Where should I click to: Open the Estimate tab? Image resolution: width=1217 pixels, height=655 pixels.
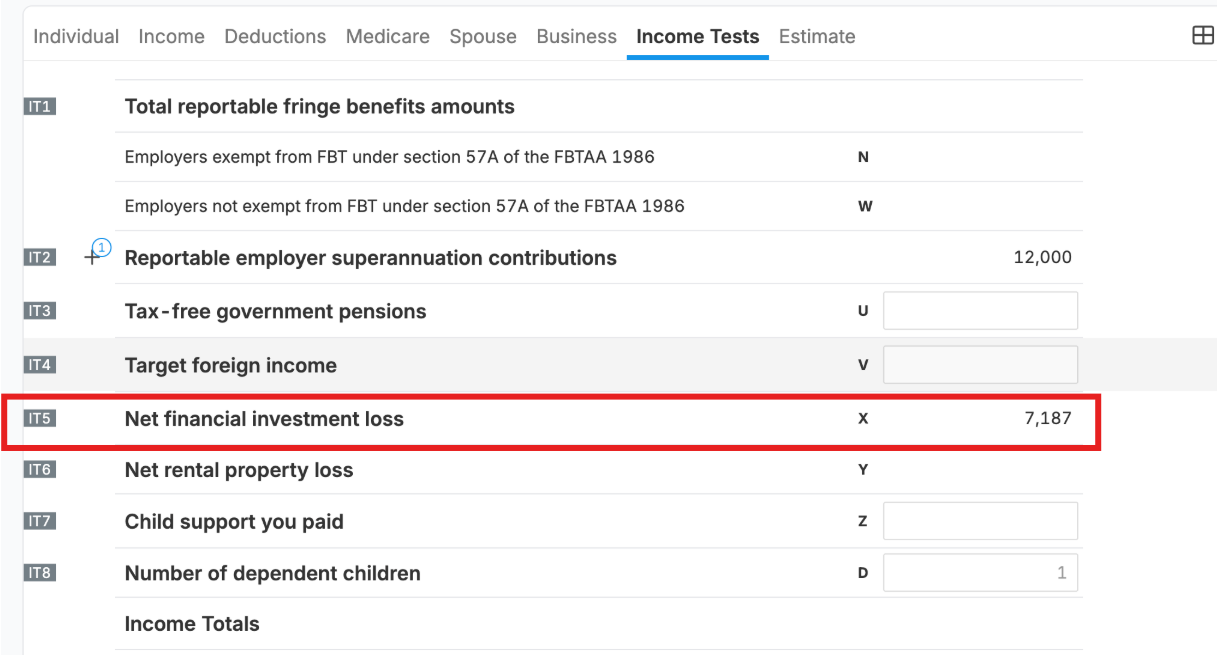tap(817, 37)
